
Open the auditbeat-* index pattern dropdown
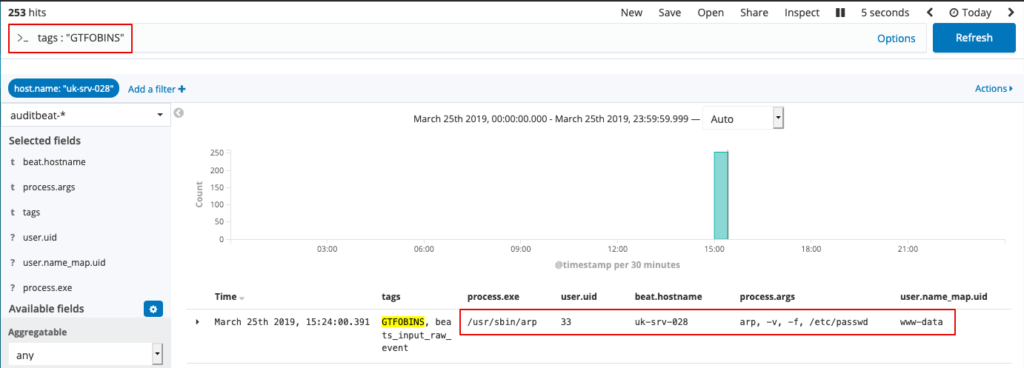point(86,115)
